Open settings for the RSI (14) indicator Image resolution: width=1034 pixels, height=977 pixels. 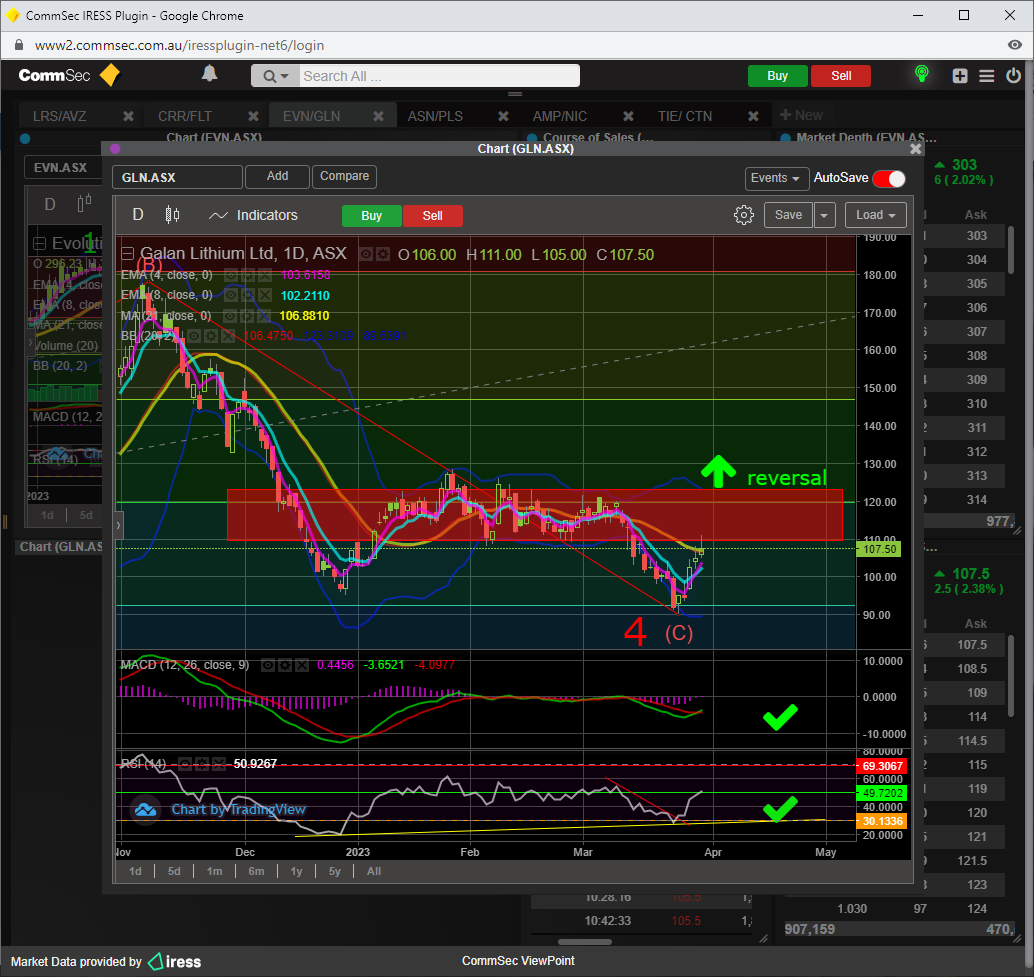(202, 764)
